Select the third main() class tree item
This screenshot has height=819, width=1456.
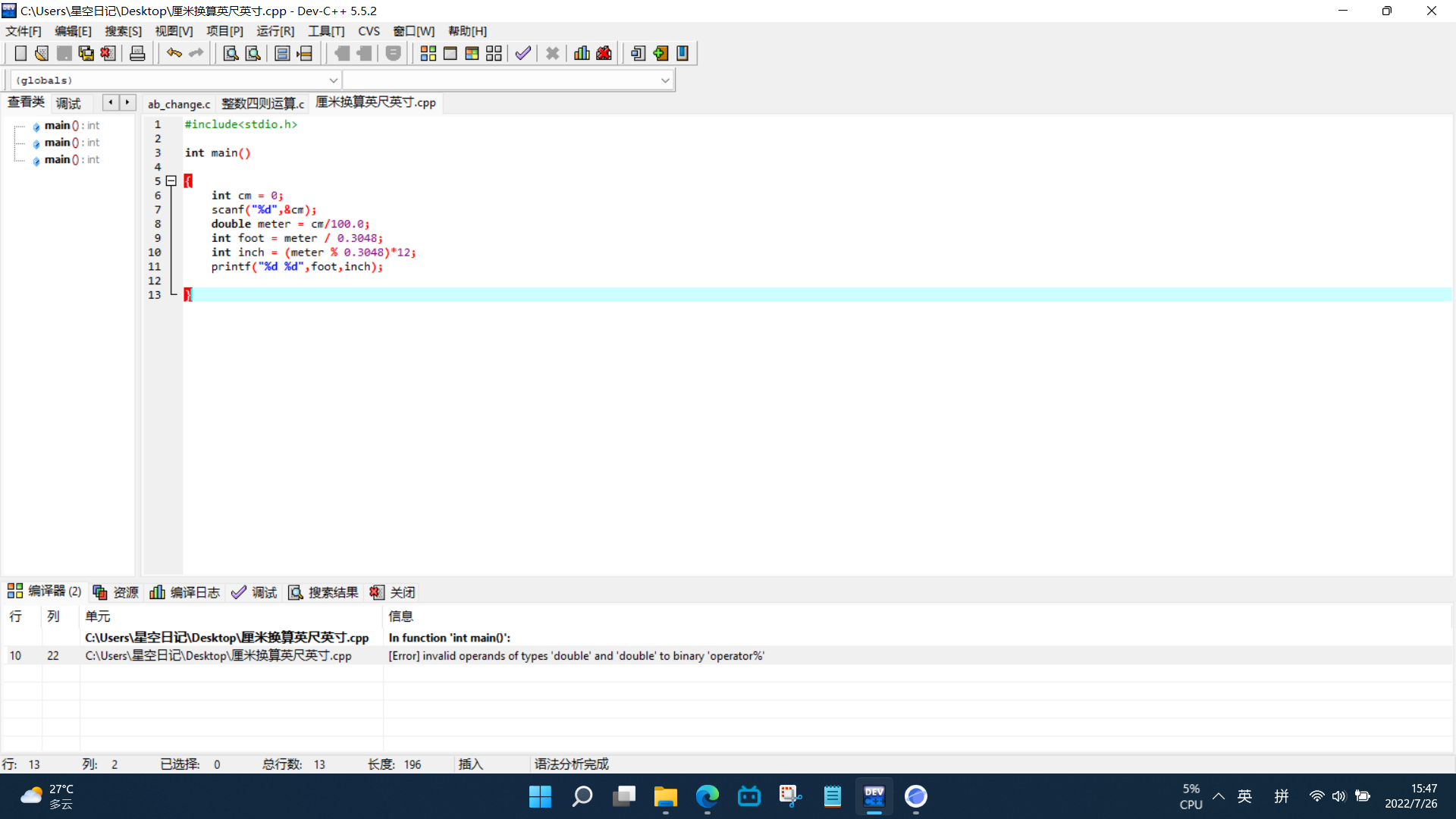[71, 160]
